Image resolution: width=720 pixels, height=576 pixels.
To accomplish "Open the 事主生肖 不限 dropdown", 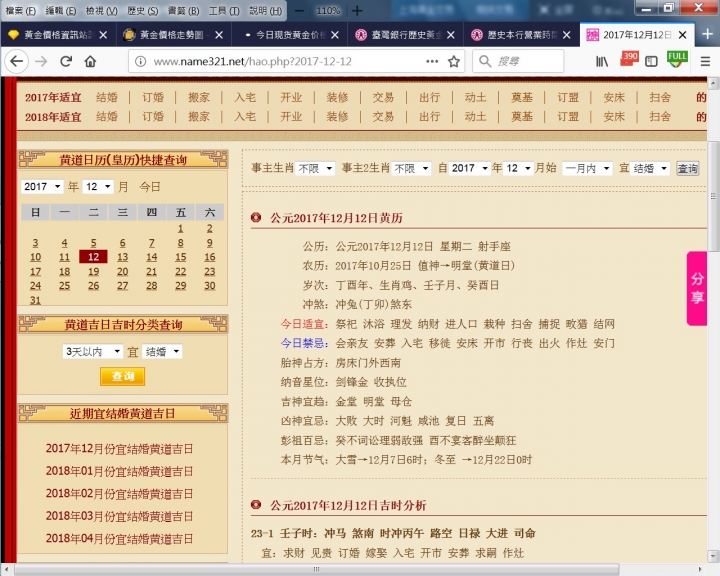I will pos(315,169).
